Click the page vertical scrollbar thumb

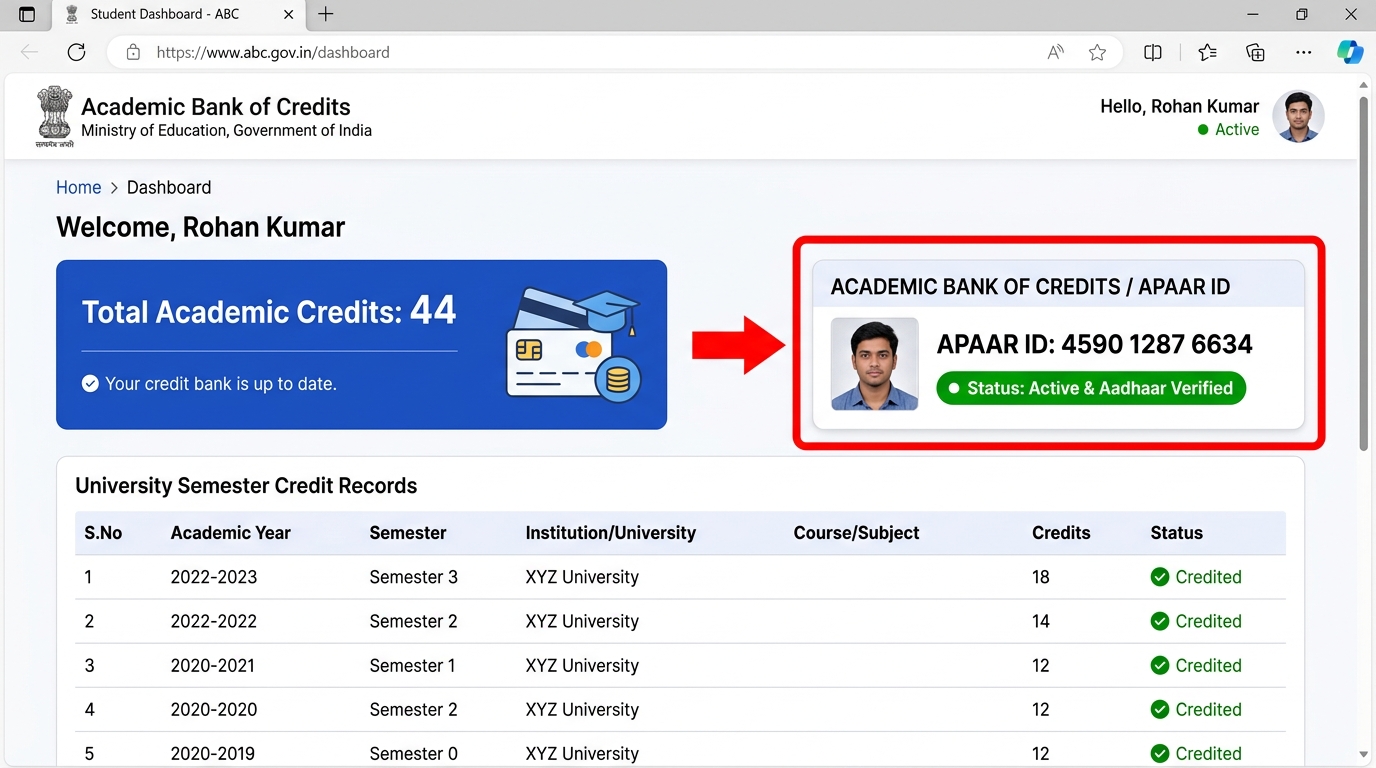point(1363,272)
